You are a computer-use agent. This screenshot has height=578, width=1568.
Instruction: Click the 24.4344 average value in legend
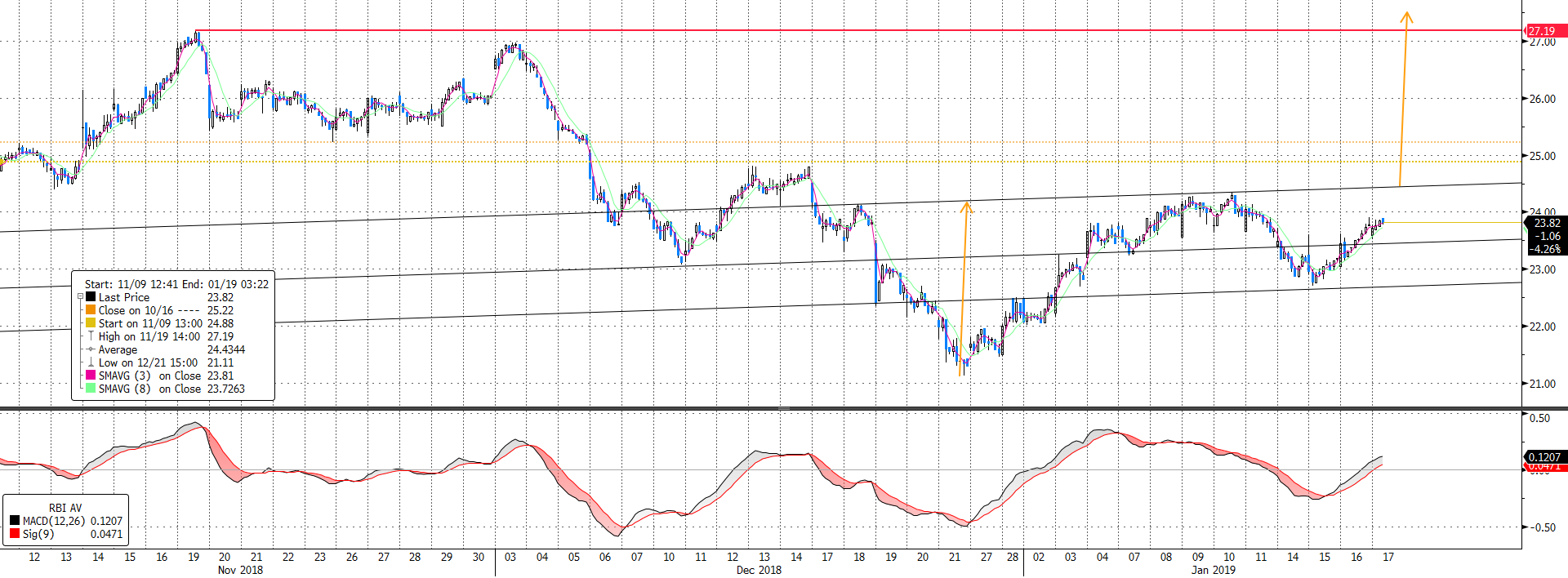[x=226, y=349]
